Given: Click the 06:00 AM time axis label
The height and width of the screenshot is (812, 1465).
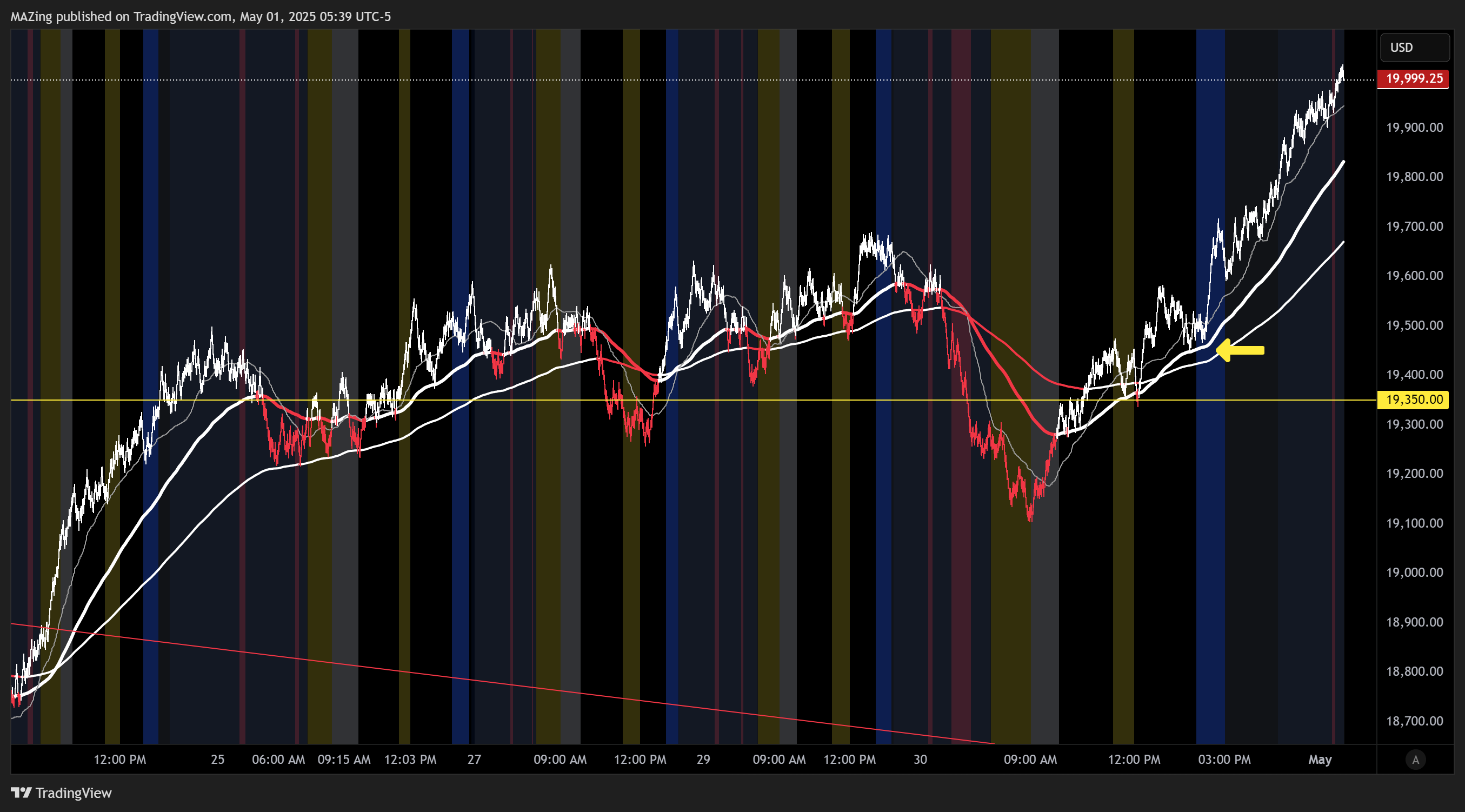Looking at the screenshot, I should [278, 760].
